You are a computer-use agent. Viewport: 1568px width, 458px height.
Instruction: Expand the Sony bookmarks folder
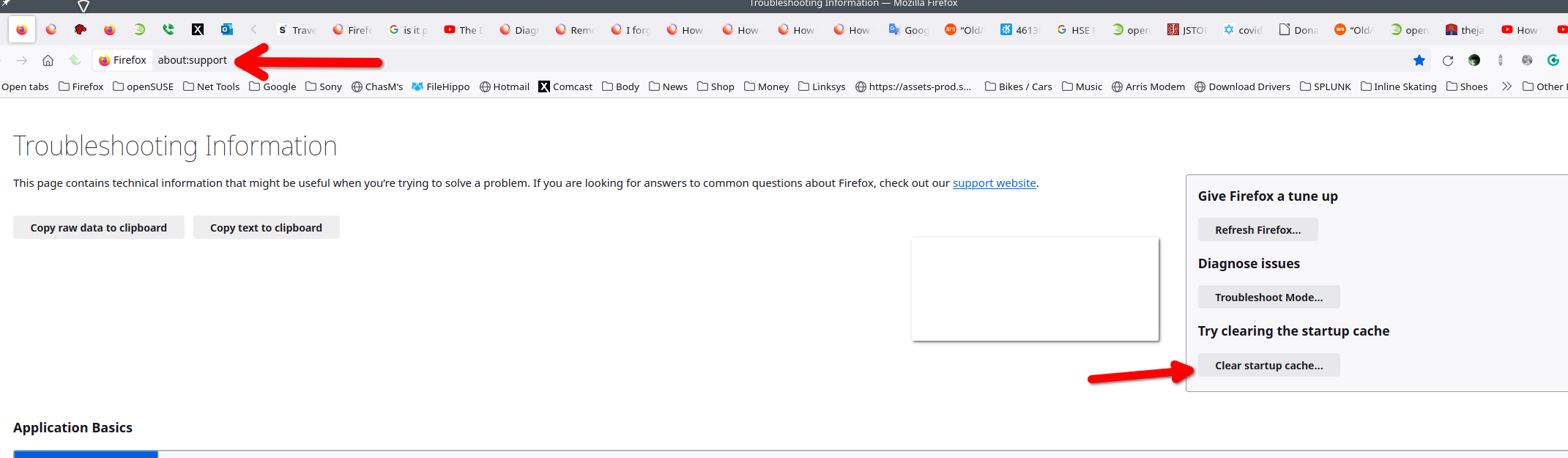tap(324, 86)
